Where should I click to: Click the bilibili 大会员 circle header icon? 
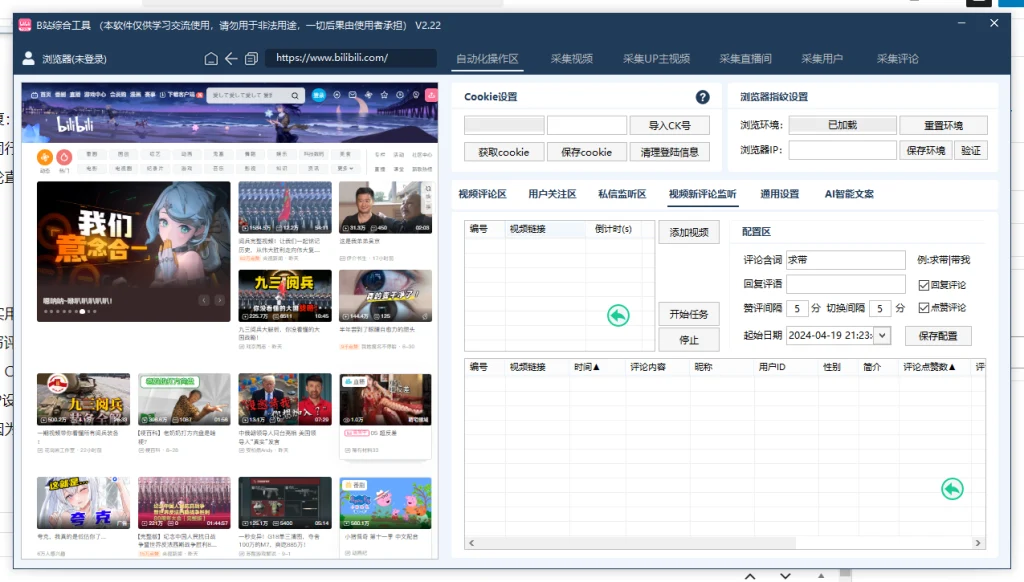[337, 95]
